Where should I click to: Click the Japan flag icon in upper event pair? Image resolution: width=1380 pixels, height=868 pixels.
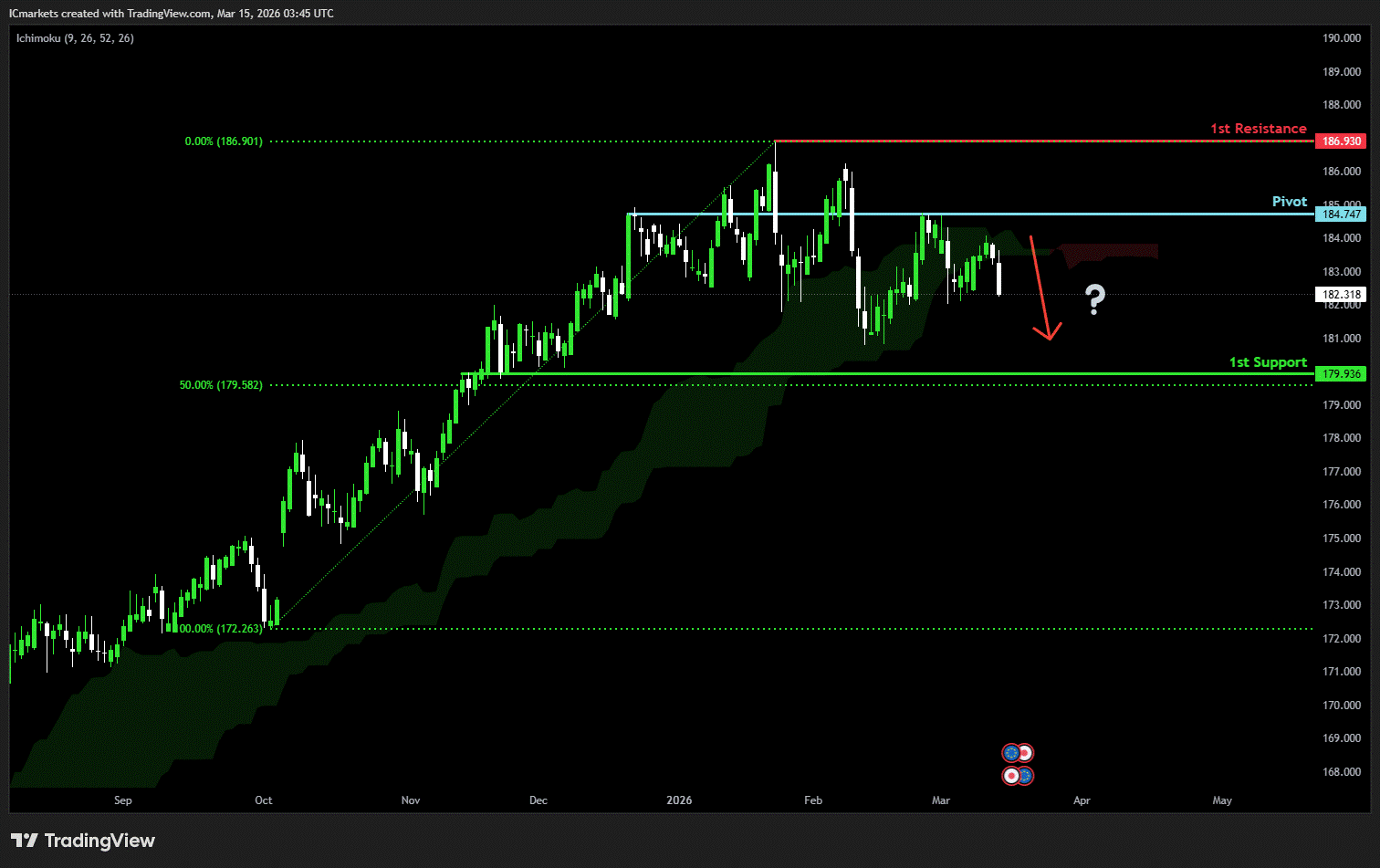point(1026,753)
